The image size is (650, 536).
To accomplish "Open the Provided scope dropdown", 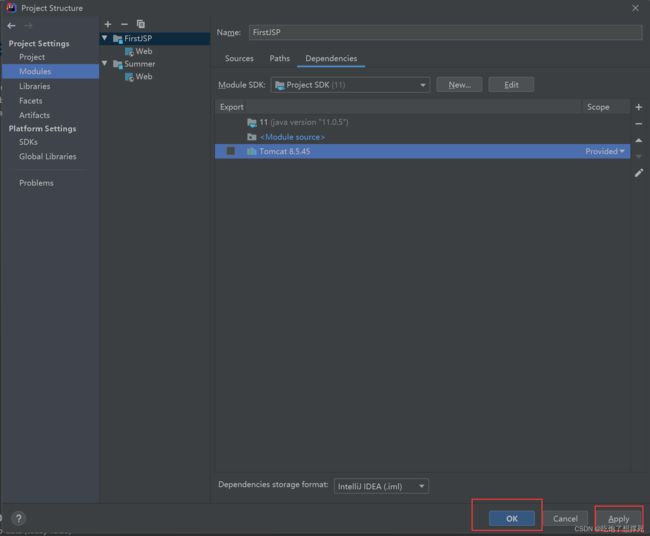I will click(x=604, y=151).
